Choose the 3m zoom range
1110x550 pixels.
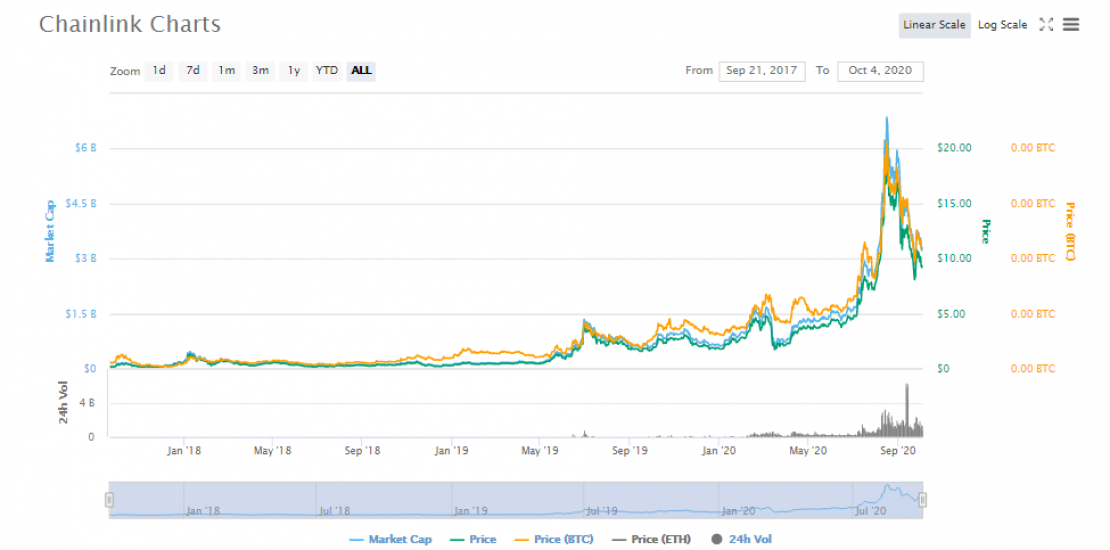point(260,71)
